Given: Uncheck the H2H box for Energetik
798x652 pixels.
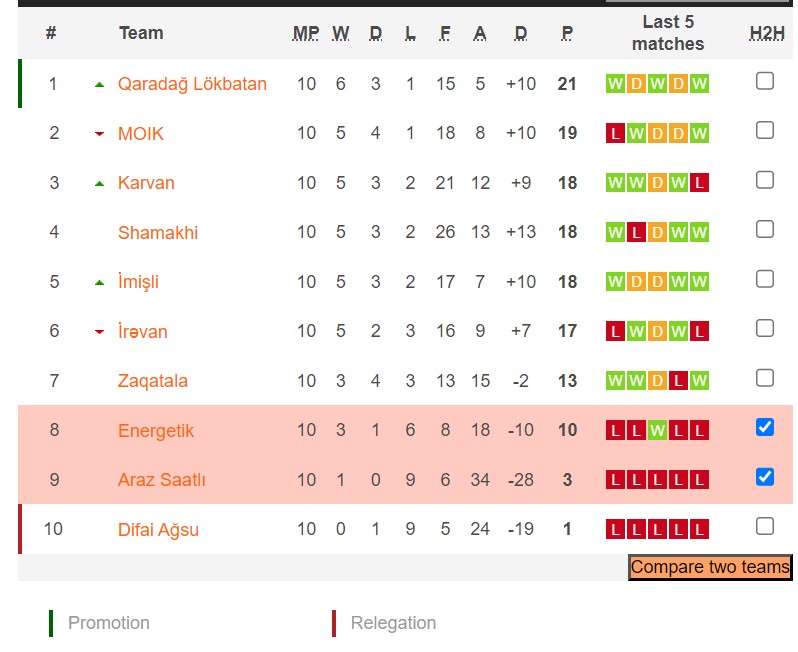Looking at the screenshot, I should click(765, 428).
